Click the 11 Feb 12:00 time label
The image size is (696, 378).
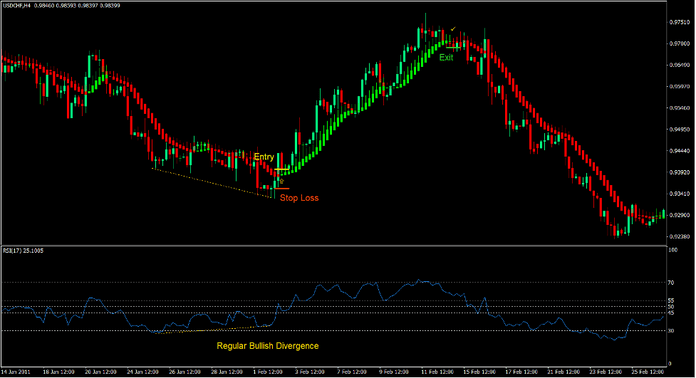pyautogui.click(x=438, y=372)
